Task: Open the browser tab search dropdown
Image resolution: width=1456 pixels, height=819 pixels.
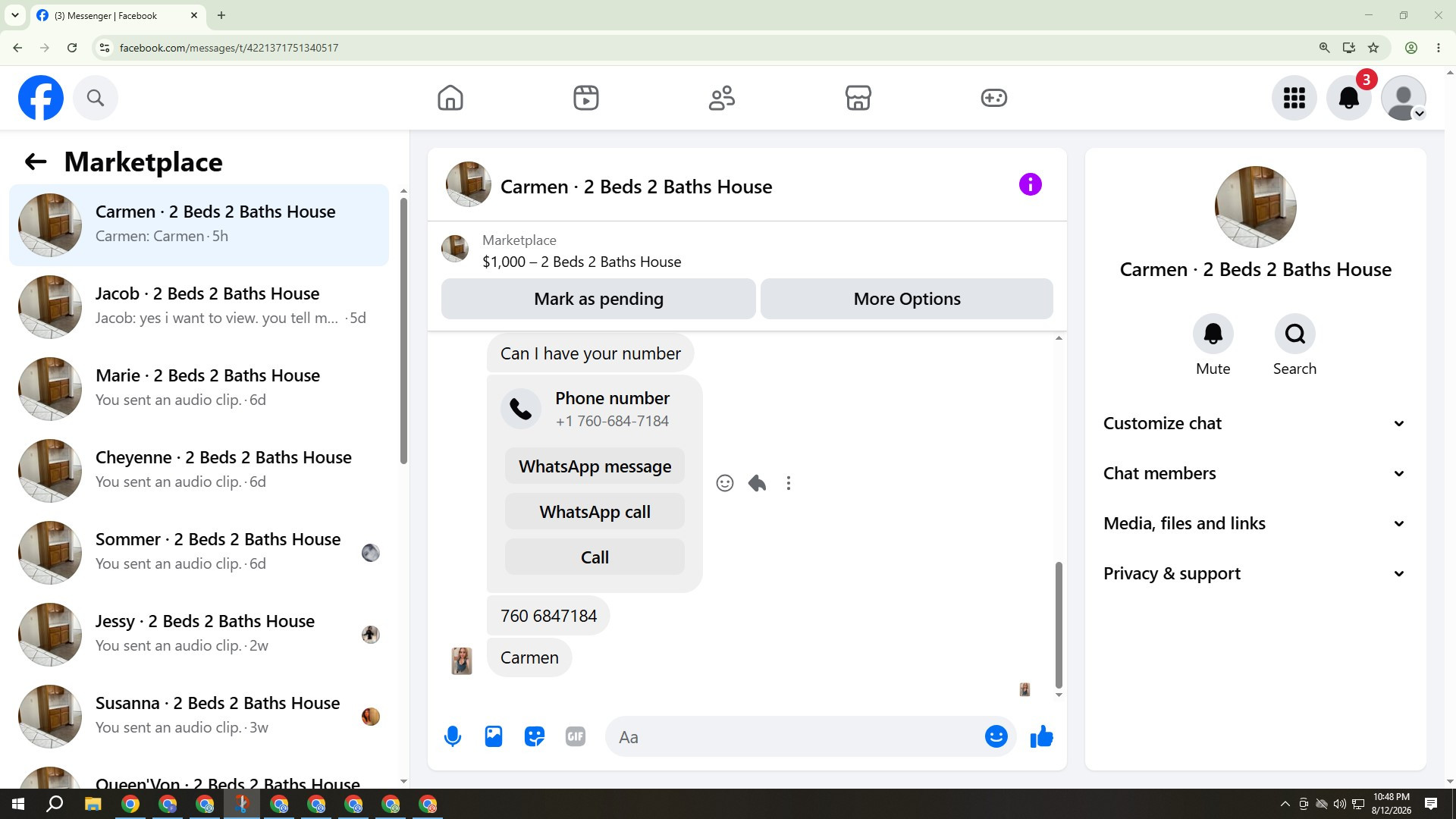Action: click(14, 15)
